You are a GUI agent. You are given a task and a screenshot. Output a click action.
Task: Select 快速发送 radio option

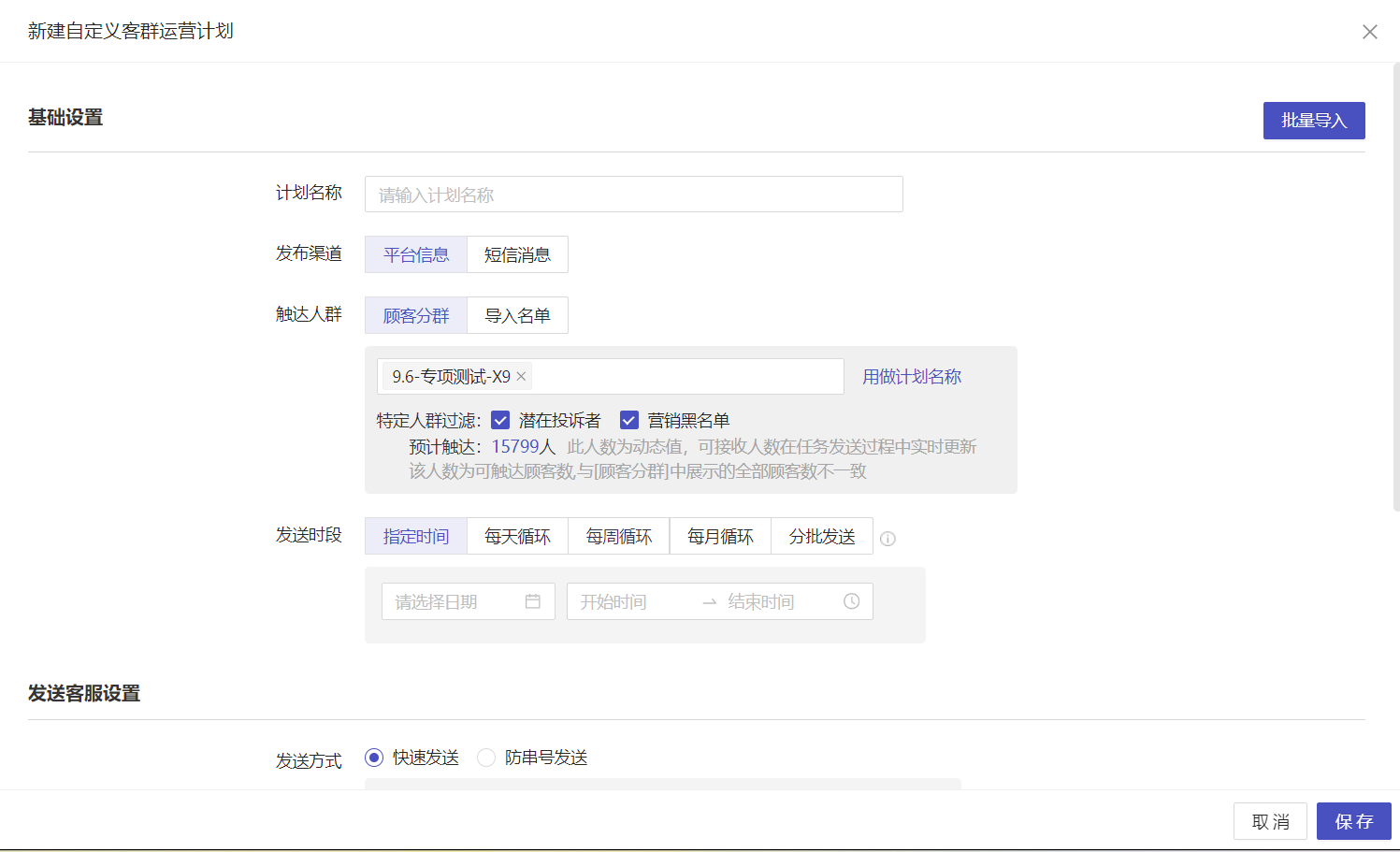pyautogui.click(x=374, y=758)
